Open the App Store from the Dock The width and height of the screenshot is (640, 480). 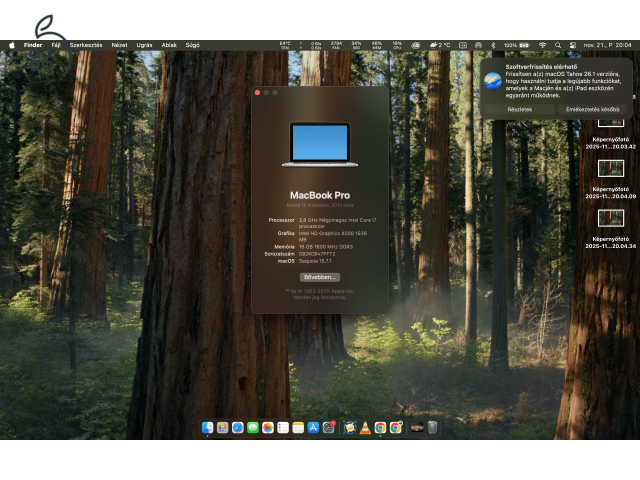tap(313, 427)
